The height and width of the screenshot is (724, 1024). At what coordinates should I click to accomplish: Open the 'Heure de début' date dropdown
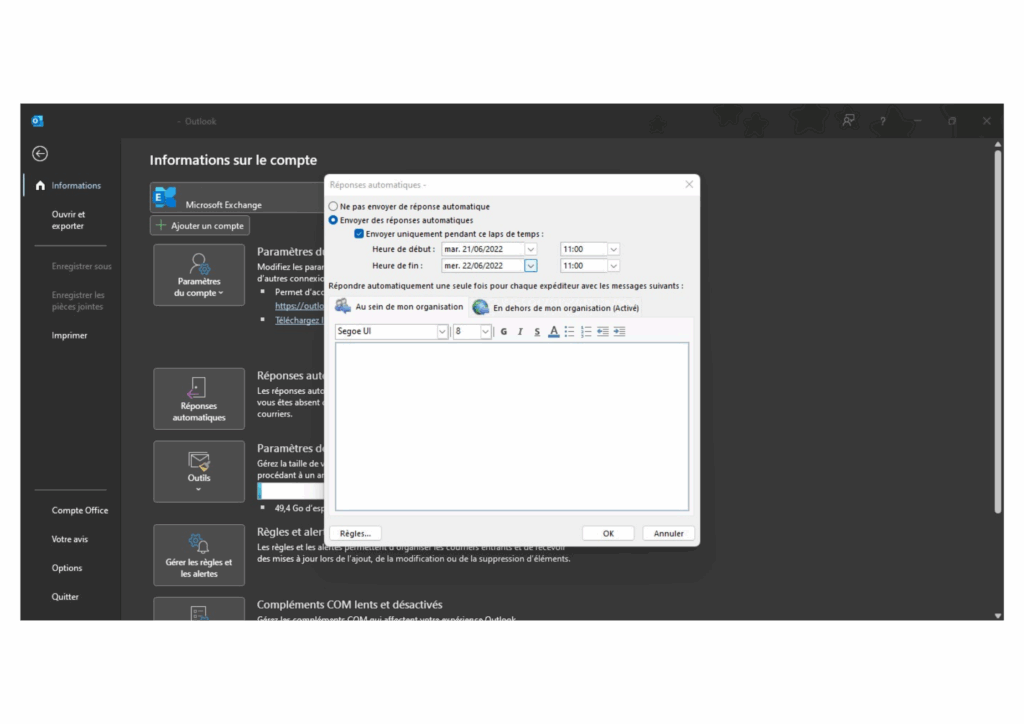tap(531, 249)
